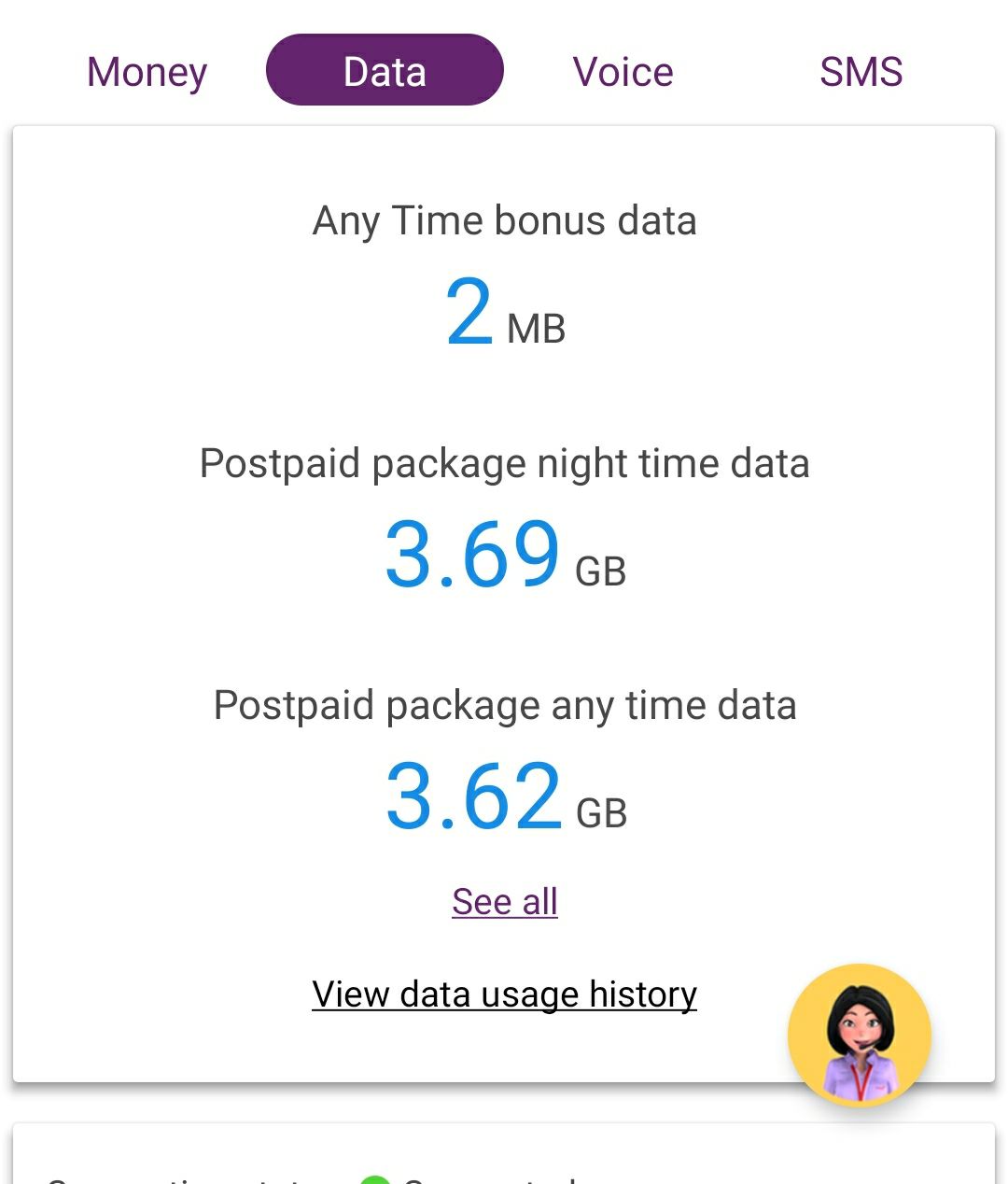
Task: Open View data usage history
Action: (x=504, y=994)
